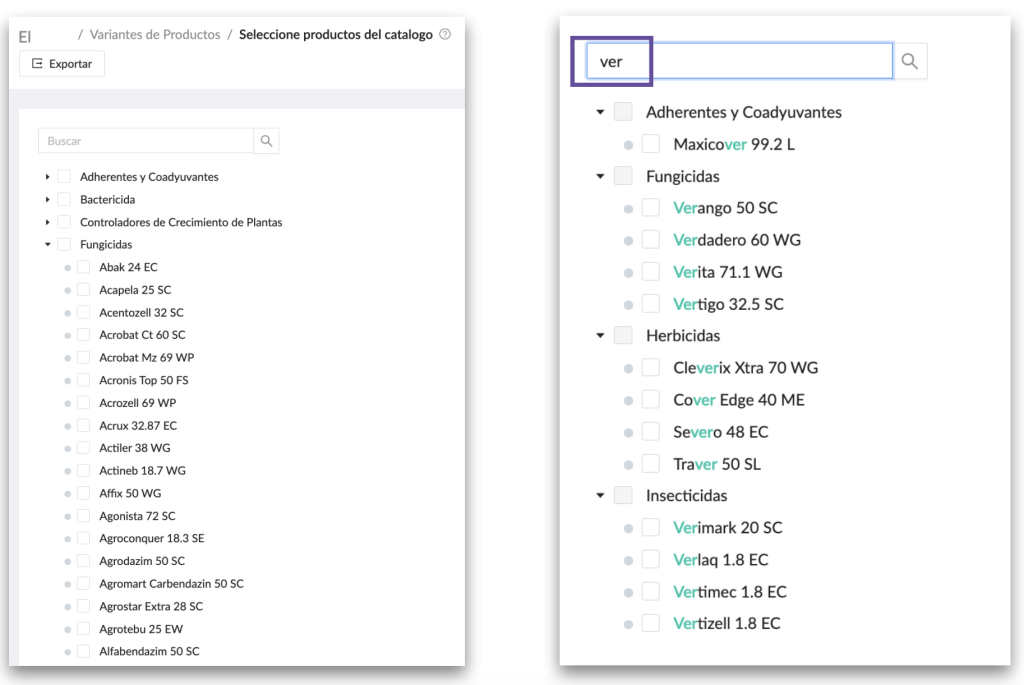Screen dimensions: 1024x685
Task: Focus the Buscar search input
Action: tap(146, 141)
